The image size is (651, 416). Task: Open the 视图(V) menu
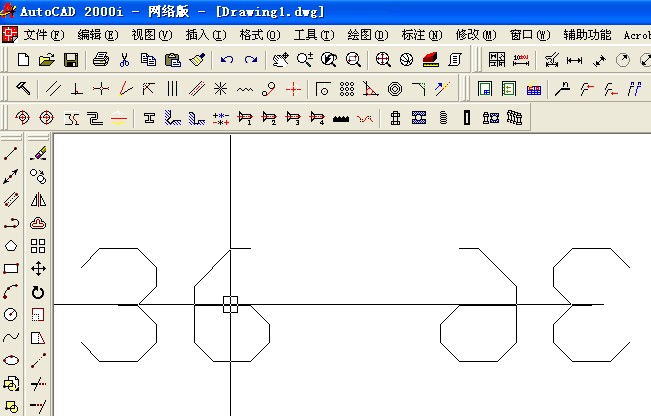pyautogui.click(x=152, y=35)
